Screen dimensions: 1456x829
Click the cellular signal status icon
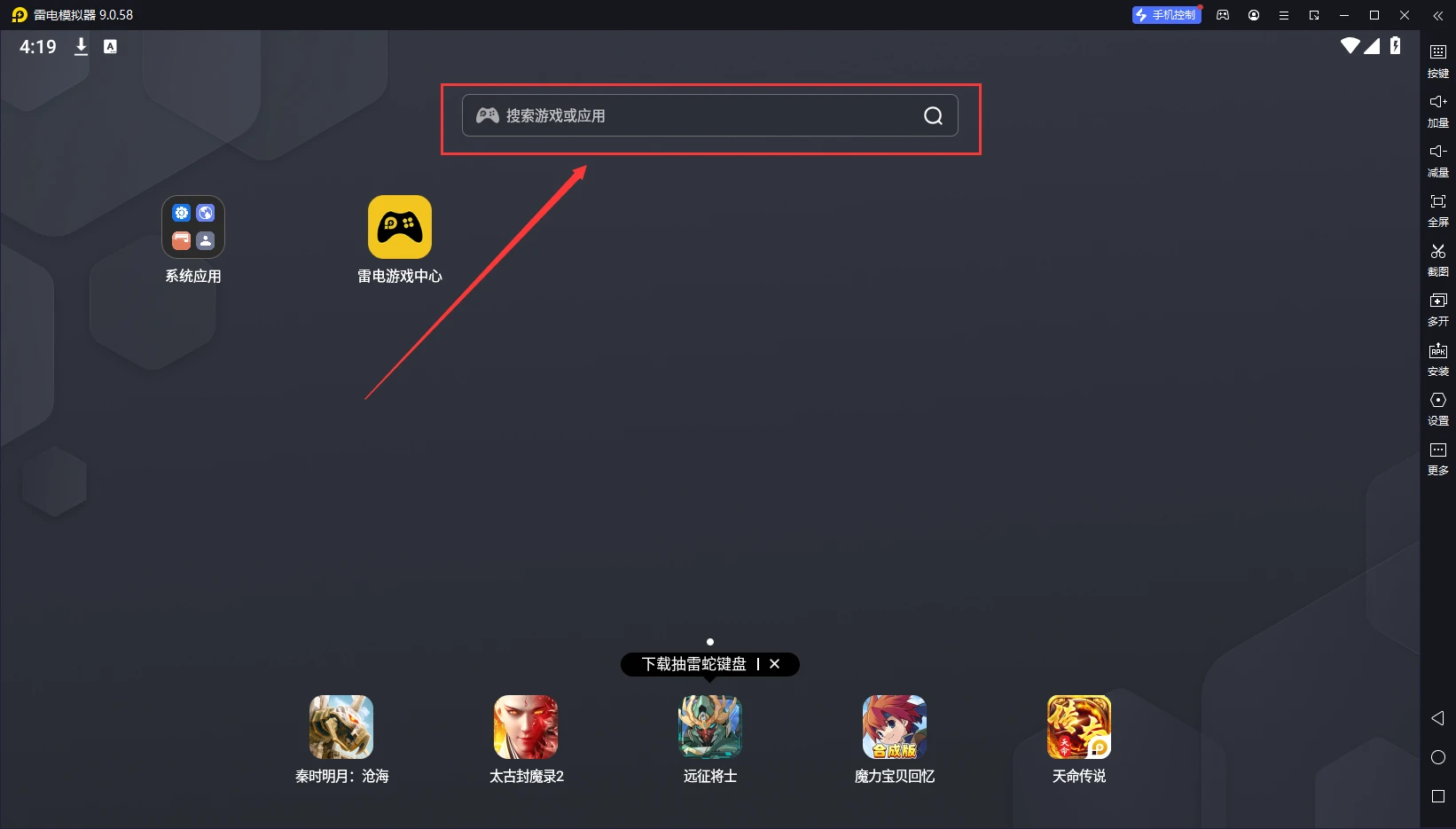[1372, 45]
